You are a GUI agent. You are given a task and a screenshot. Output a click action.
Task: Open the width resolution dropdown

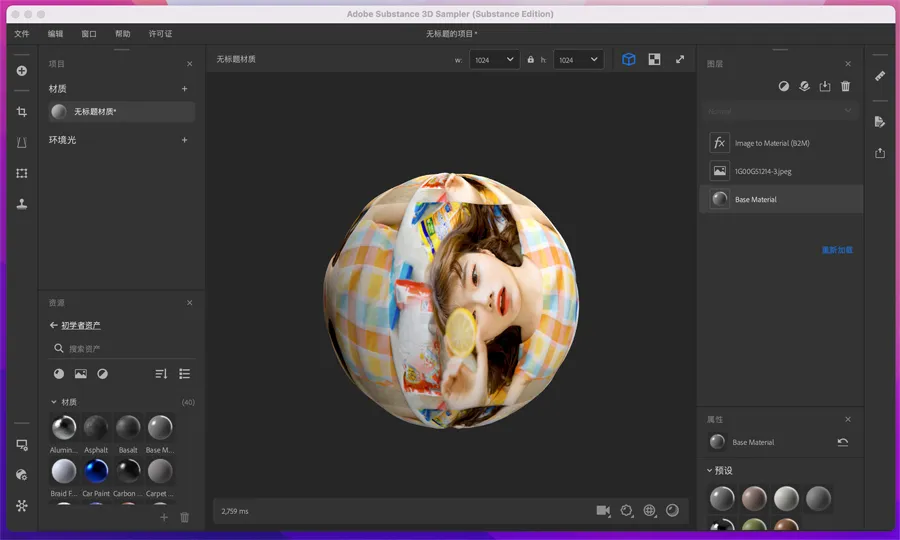click(494, 60)
